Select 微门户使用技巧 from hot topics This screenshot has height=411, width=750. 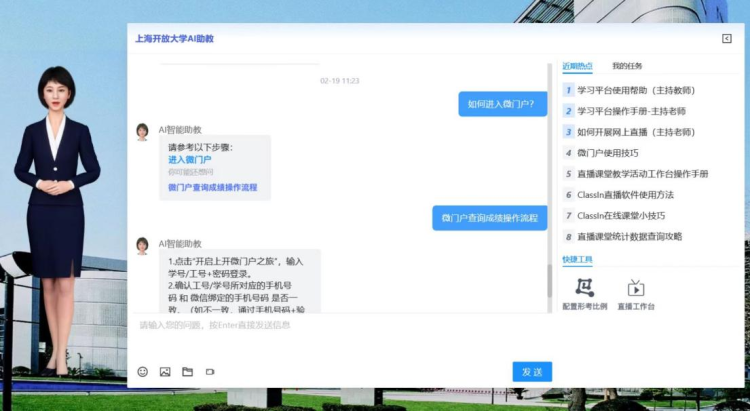[x=607, y=153]
